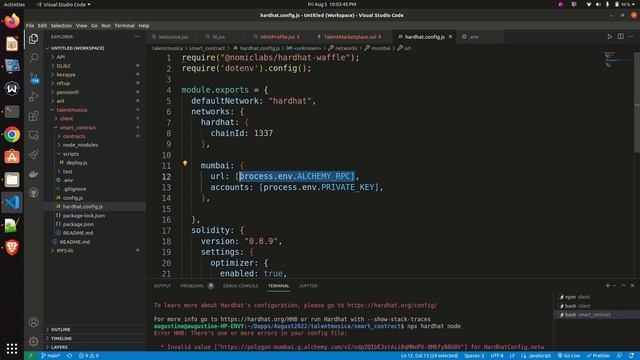
Task: Launch Firefox from the Ubuntu dock
Action: pyautogui.click(x=12, y=21)
